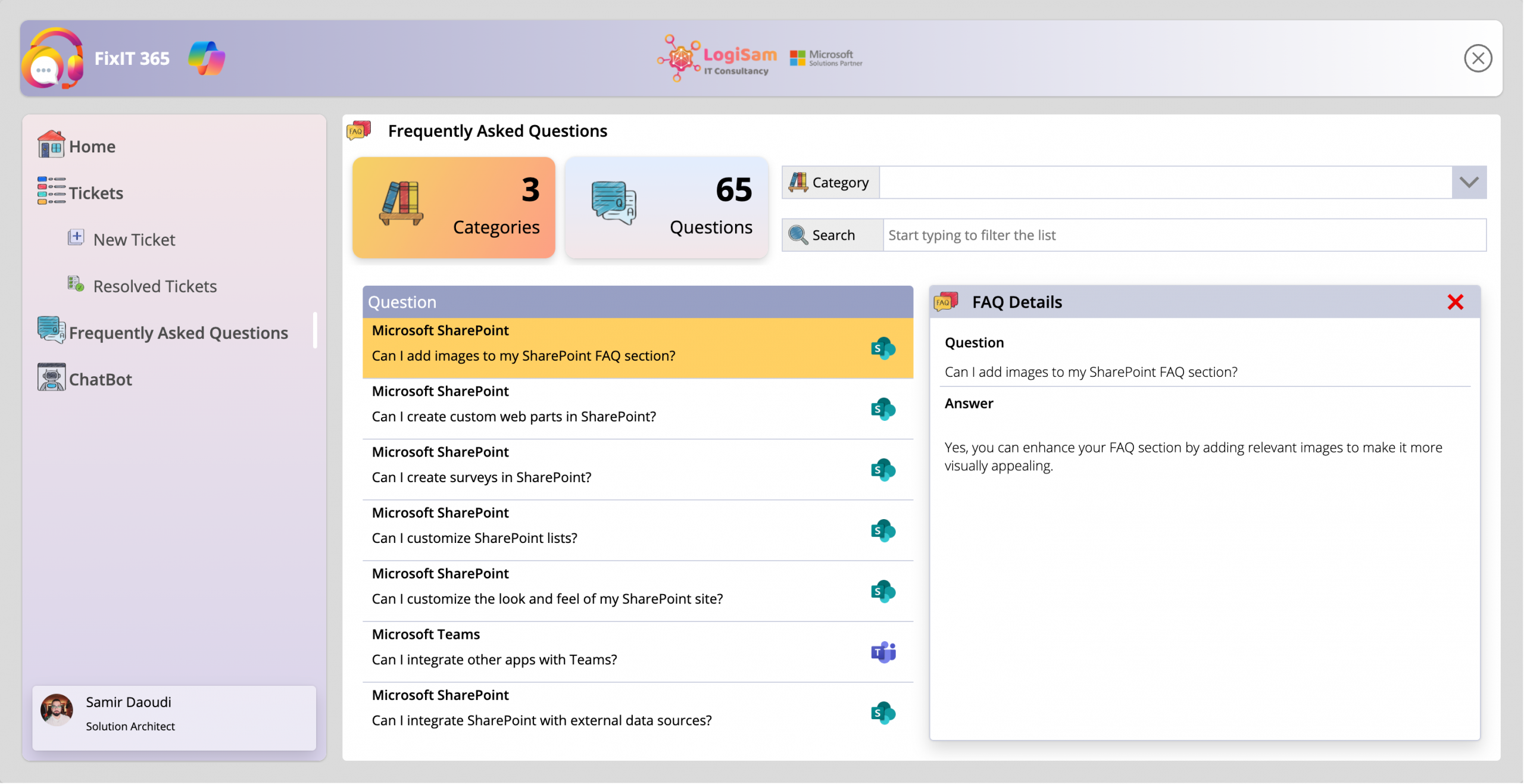Viewport: 1524px width, 784px height.
Task: Click SharePoint icon on add images row
Action: tap(883, 348)
